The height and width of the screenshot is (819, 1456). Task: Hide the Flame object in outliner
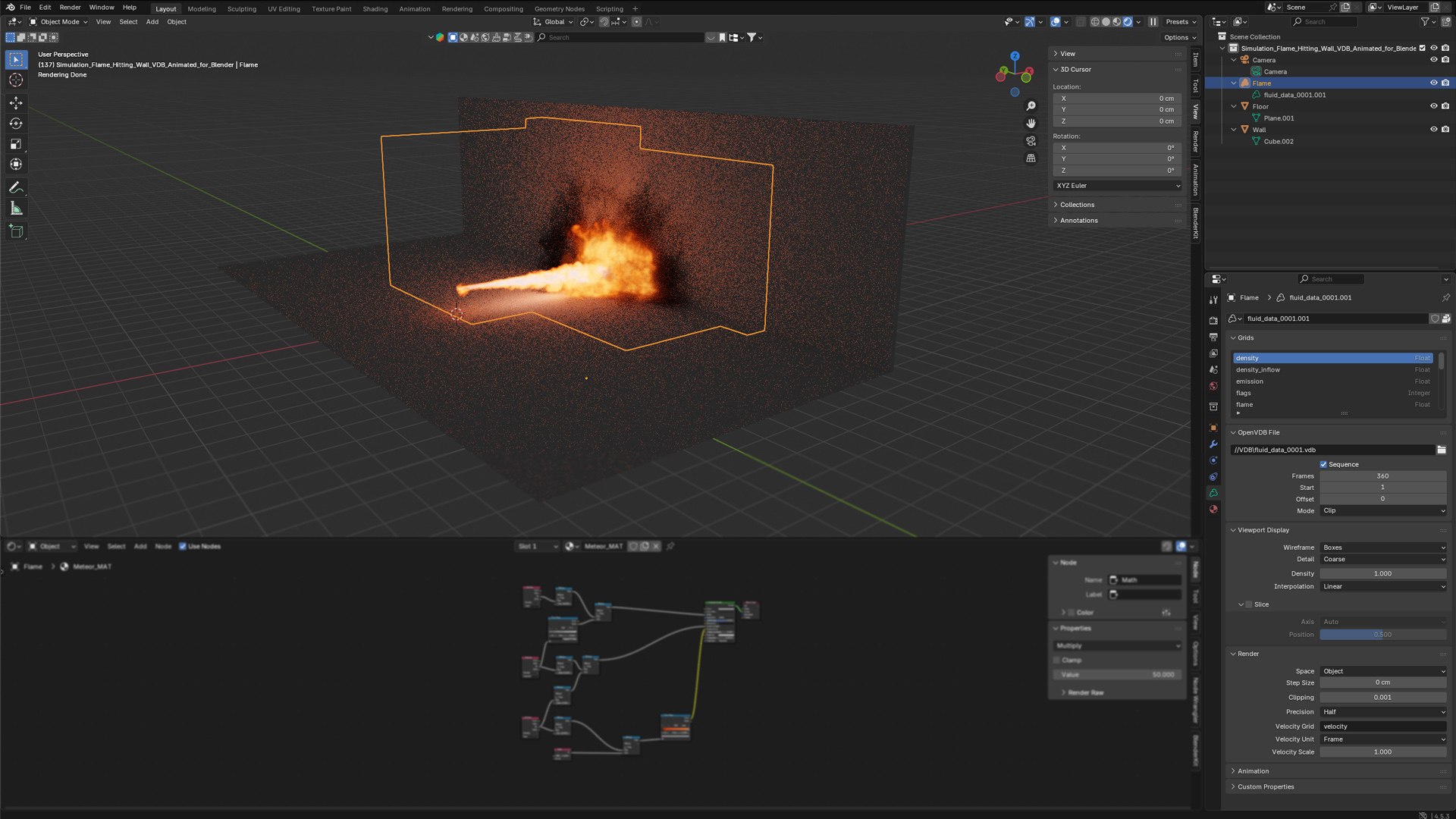pyautogui.click(x=1433, y=83)
